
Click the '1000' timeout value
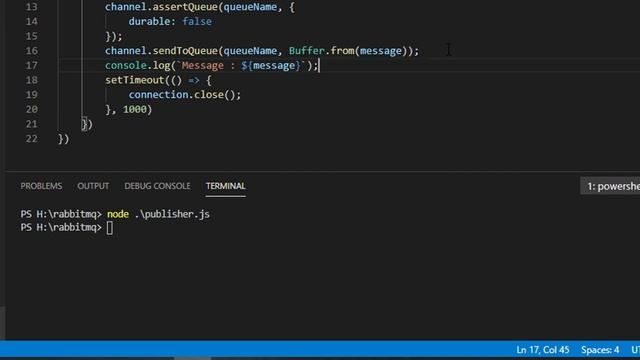(x=134, y=109)
